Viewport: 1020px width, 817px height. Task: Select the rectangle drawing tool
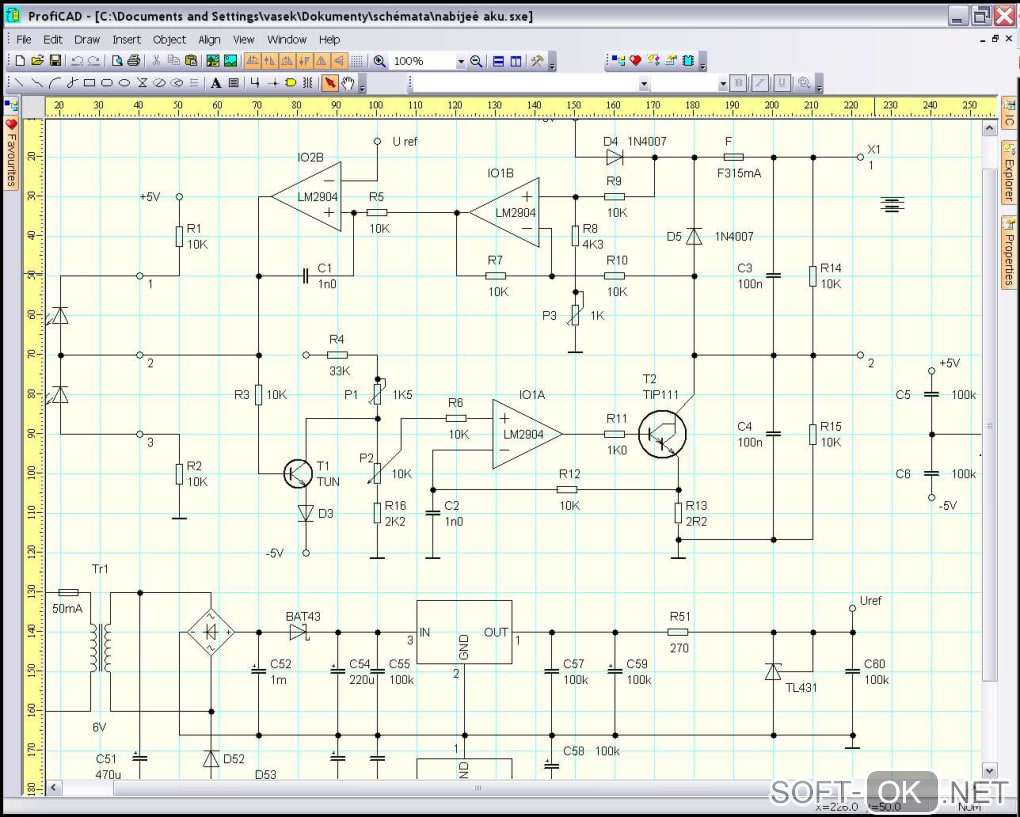click(x=90, y=83)
